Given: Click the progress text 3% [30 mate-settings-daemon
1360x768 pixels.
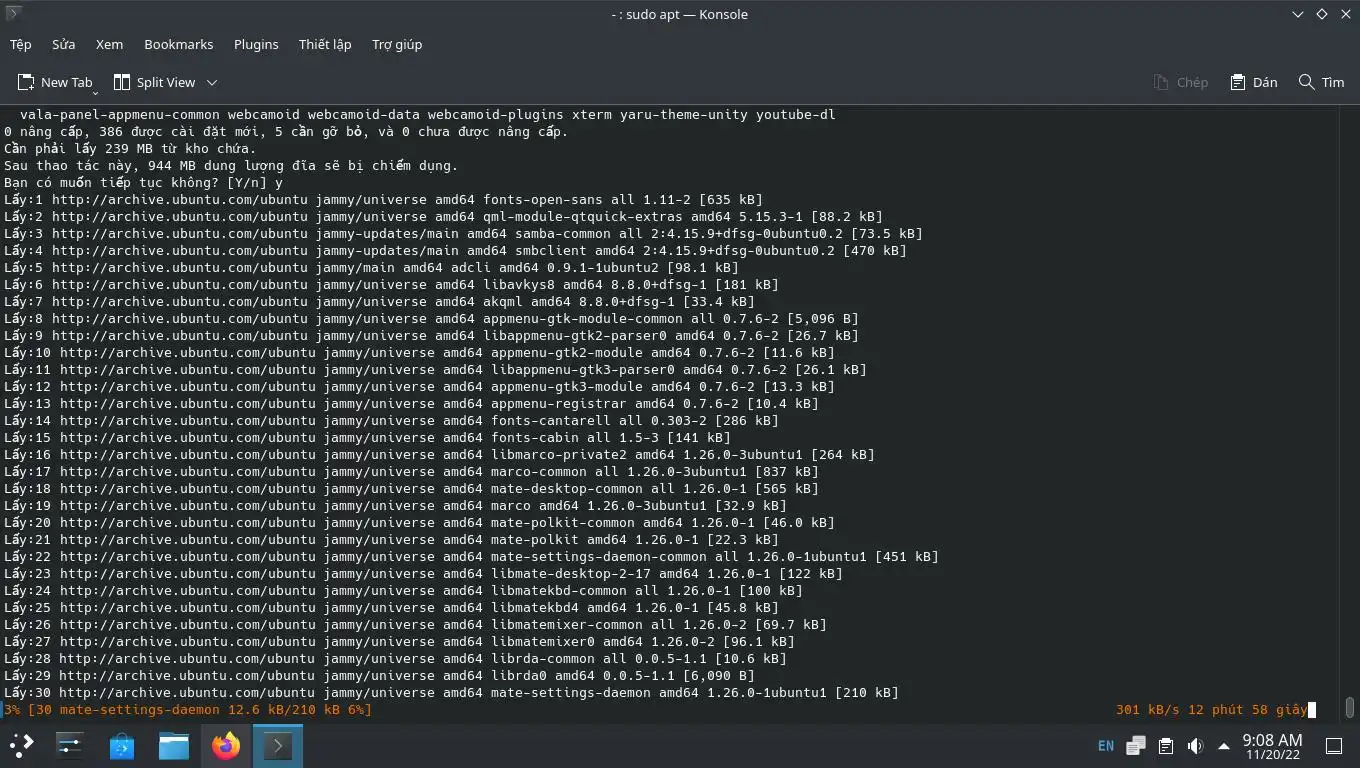Looking at the screenshot, I should pyautogui.click(x=188, y=709).
